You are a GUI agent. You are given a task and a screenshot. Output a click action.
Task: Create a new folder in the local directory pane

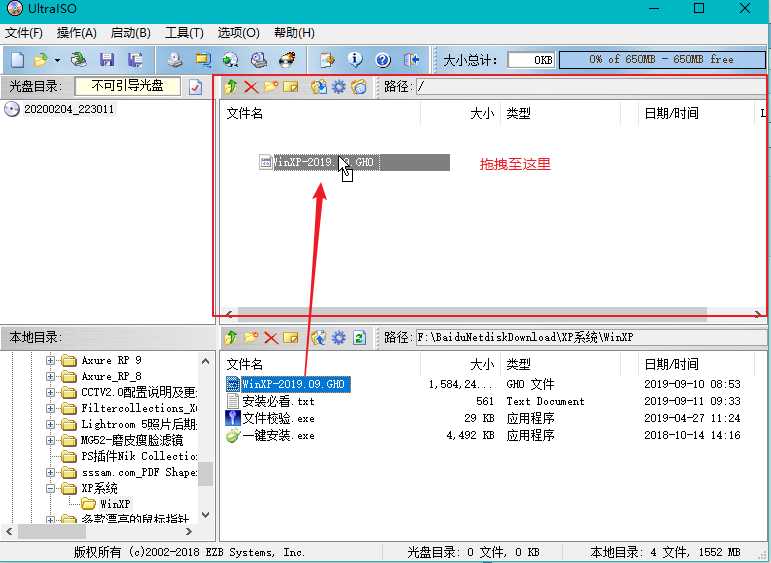coord(251,338)
